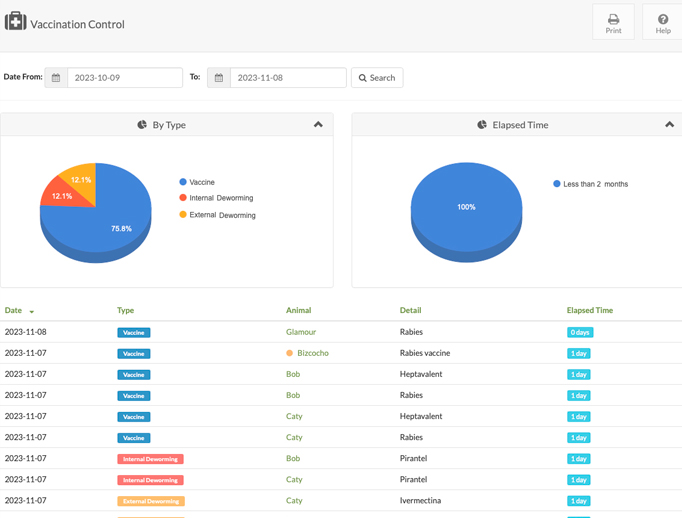
Task: Click the Elapsed Time column header
Action: 589,310
